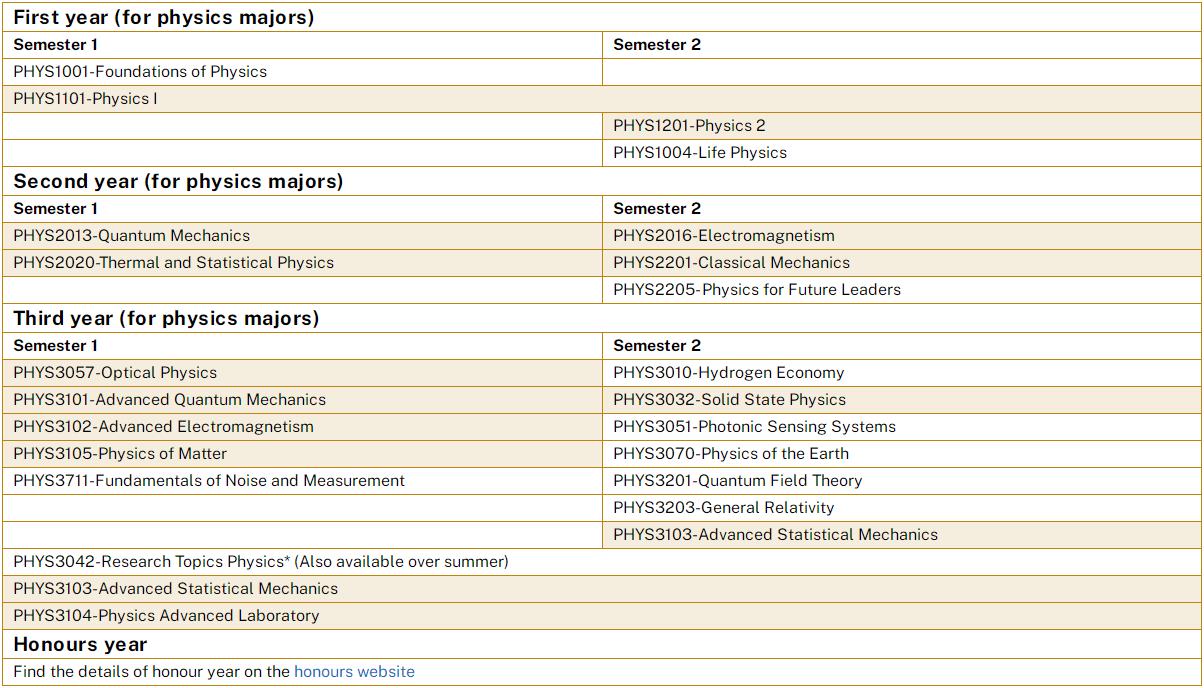
Task: Open the honours website link
Action: click(x=354, y=672)
